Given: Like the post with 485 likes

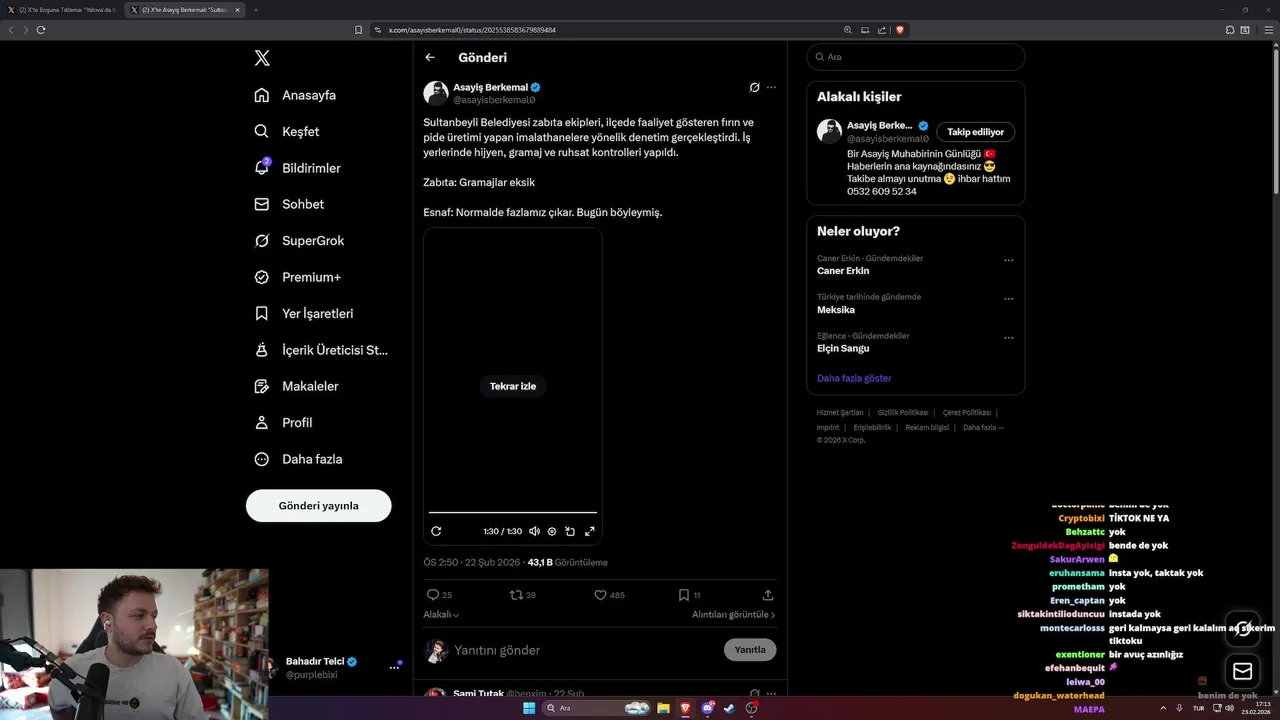Looking at the screenshot, I should click(x=600, y=594).
